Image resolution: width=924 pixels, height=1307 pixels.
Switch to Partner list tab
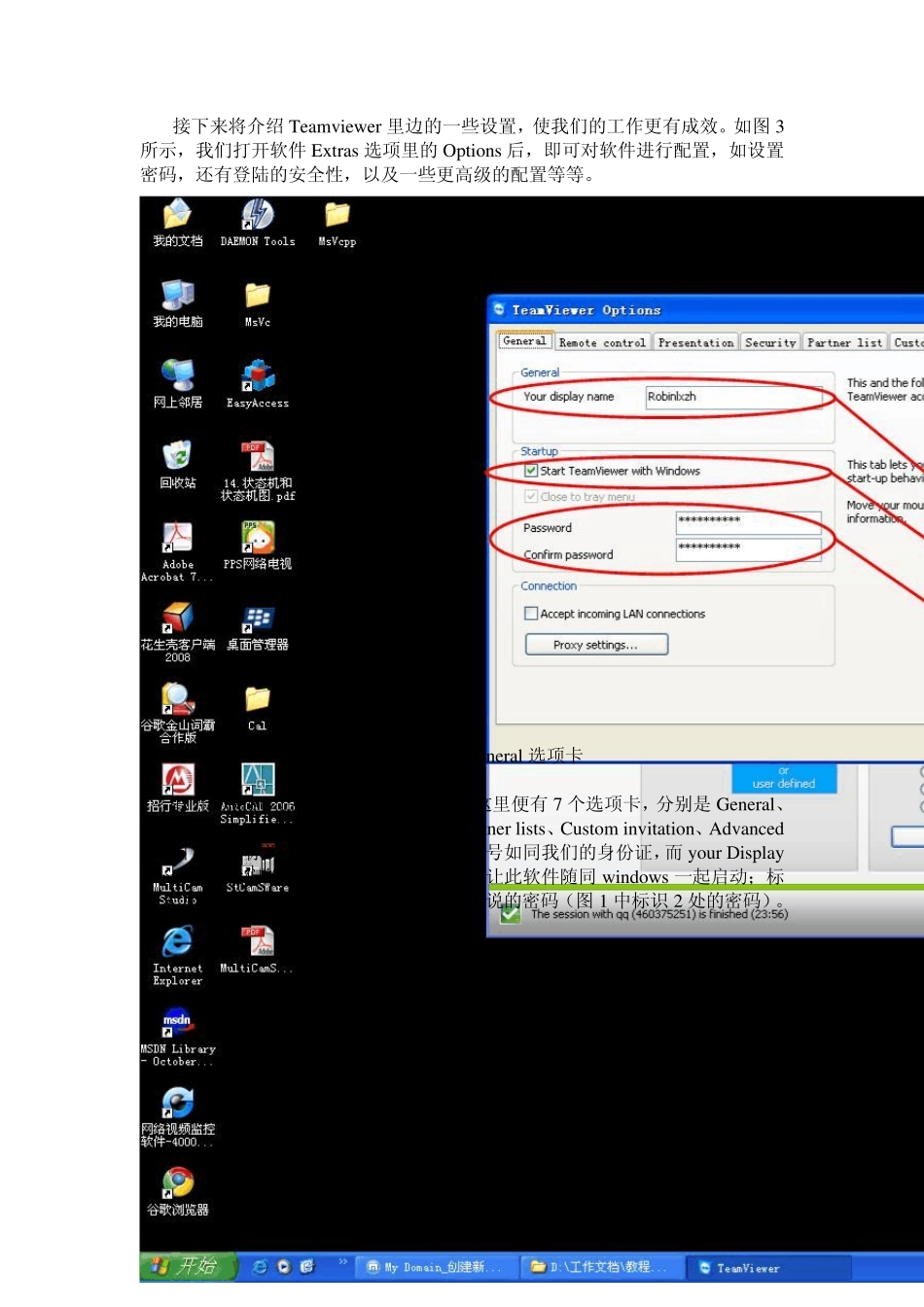(x=845, y=342)
